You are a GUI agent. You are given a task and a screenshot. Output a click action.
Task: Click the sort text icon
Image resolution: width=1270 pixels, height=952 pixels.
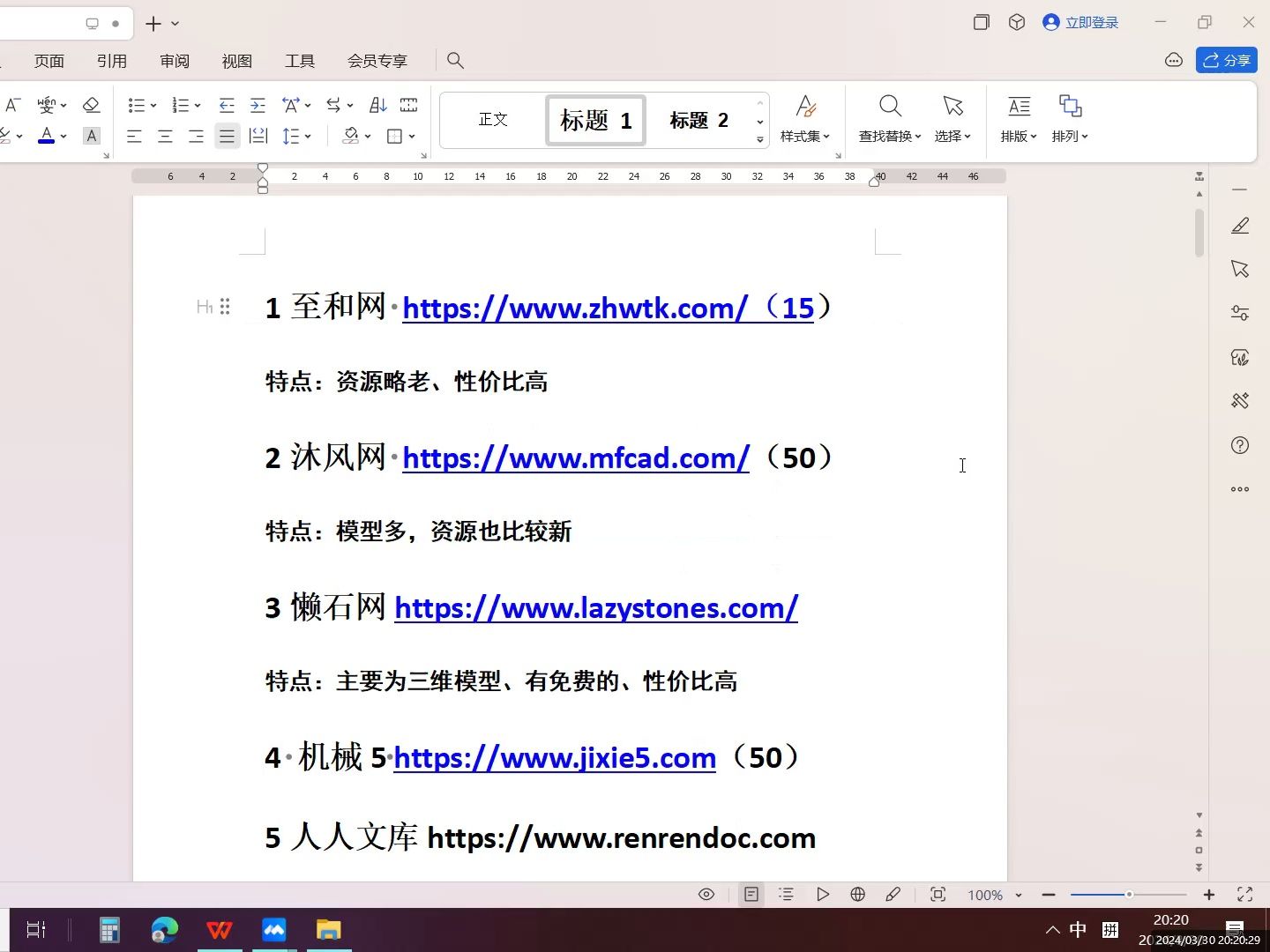(378, 105)
